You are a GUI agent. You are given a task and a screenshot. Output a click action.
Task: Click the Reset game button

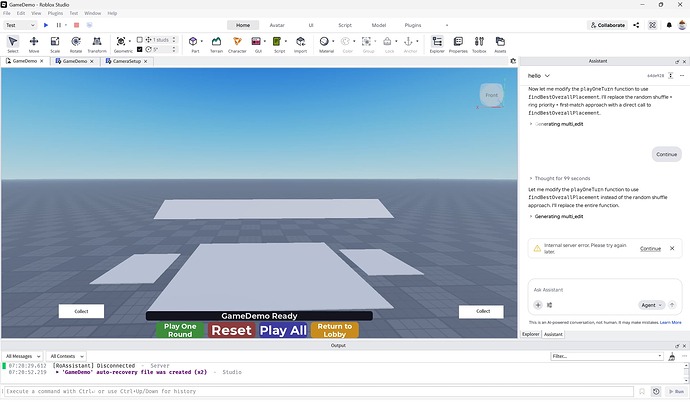[231, 330]
